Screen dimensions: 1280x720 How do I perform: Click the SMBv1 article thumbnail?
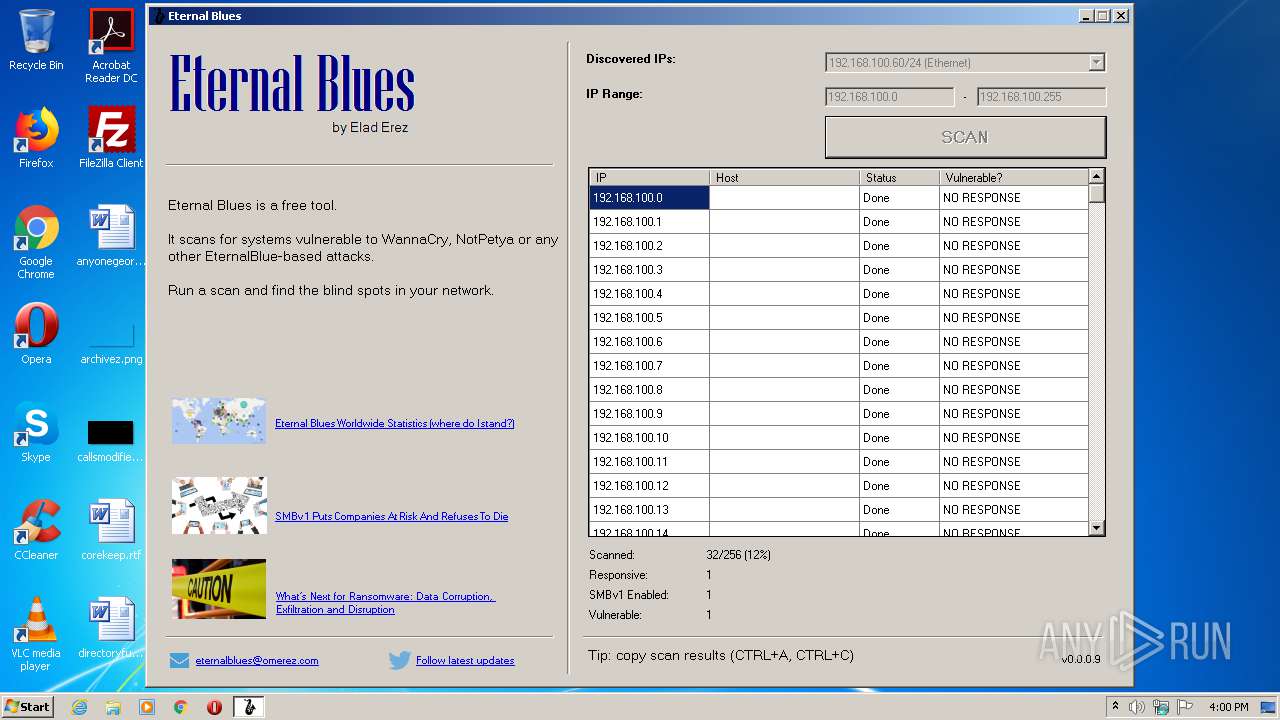tap(219, 505)
